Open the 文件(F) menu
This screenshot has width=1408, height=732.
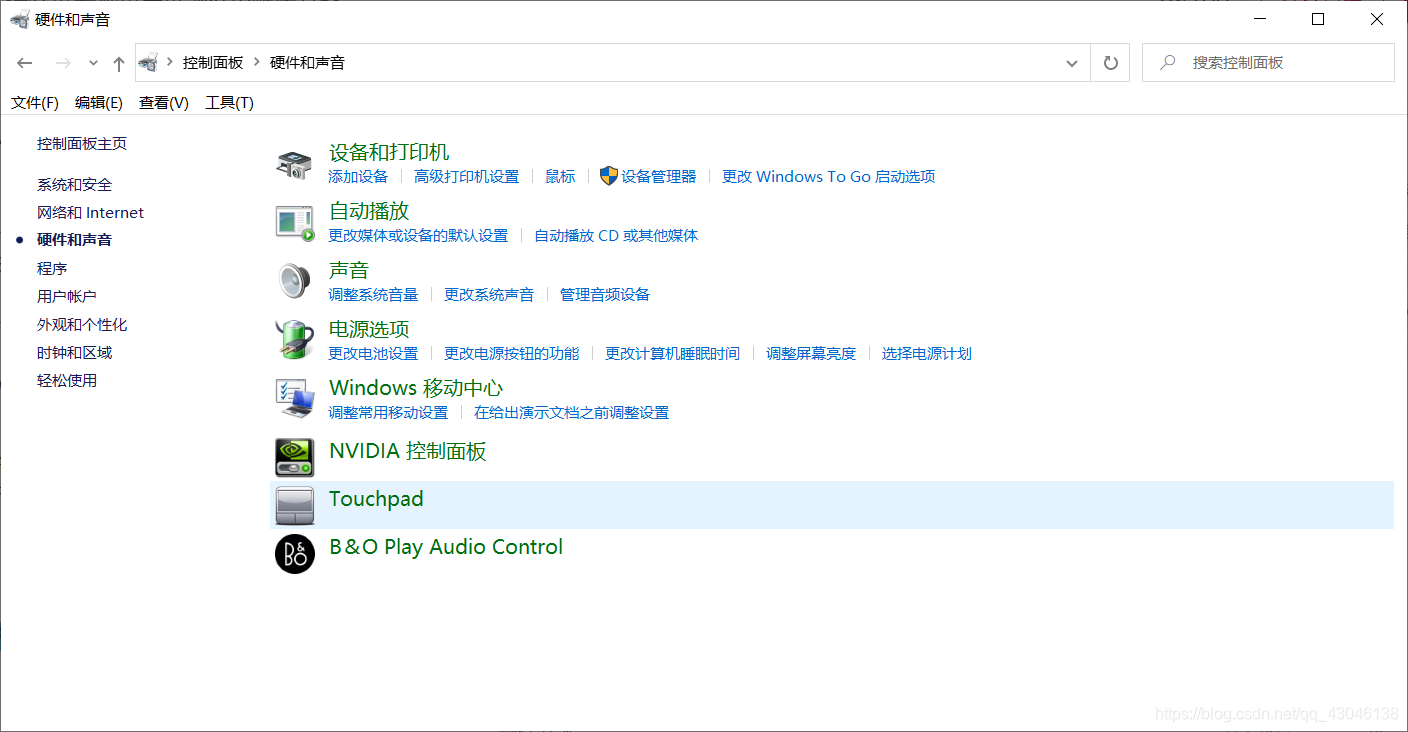[35, 102]
